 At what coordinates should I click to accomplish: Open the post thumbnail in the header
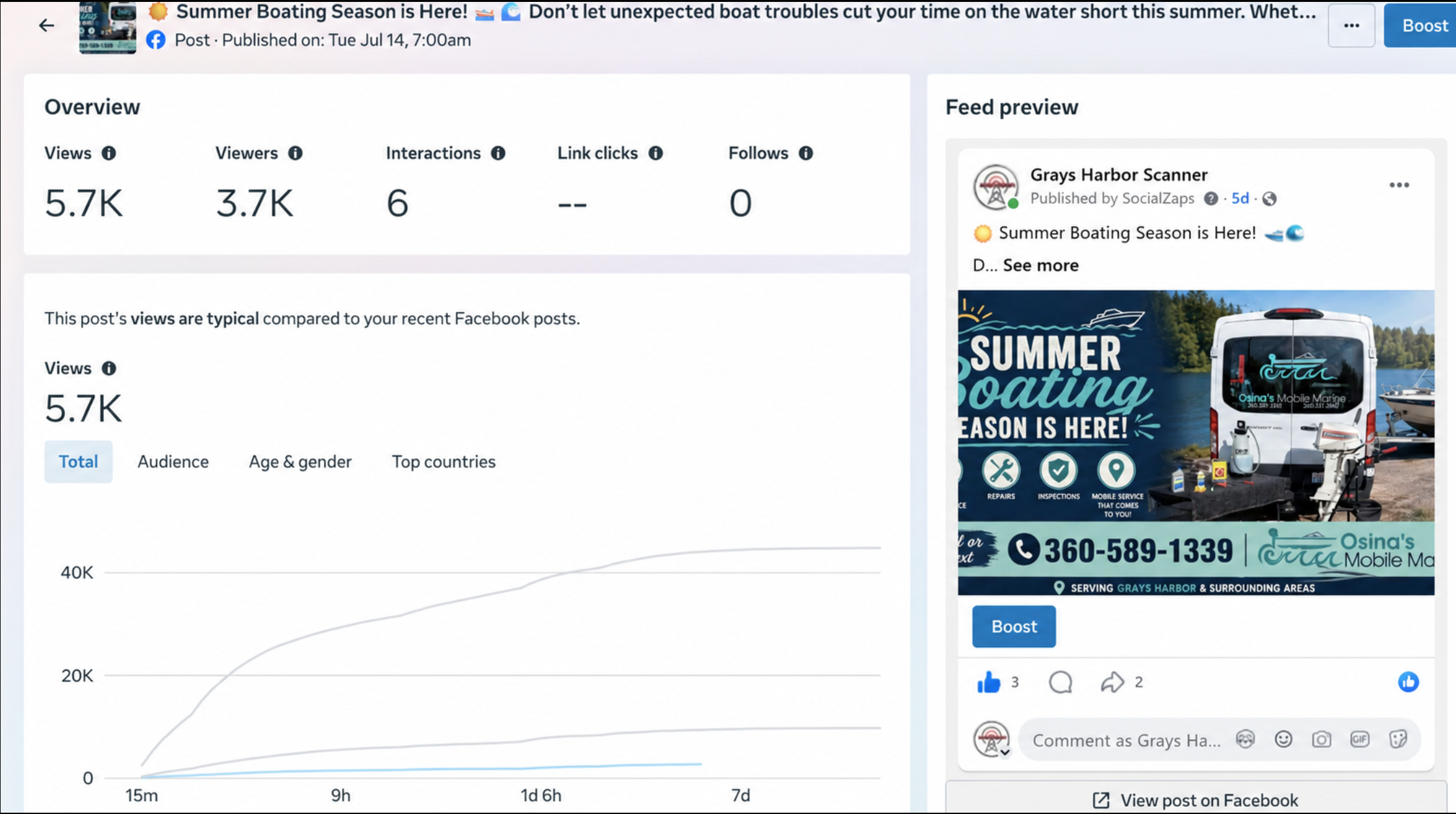click(x=108, y=27)
